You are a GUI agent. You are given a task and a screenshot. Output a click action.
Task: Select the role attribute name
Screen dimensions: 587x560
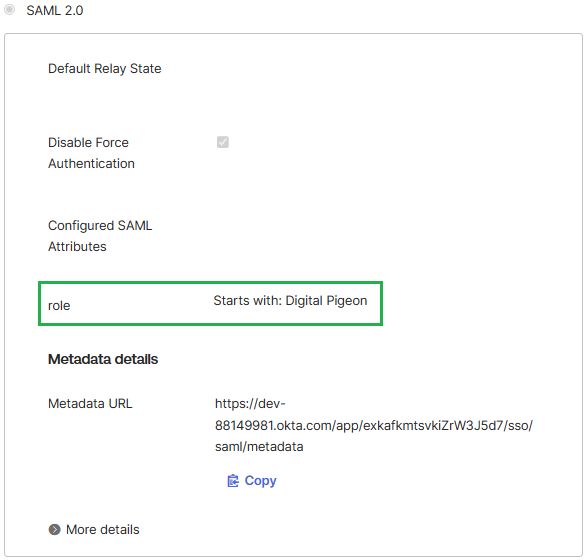tap(59, 306)
